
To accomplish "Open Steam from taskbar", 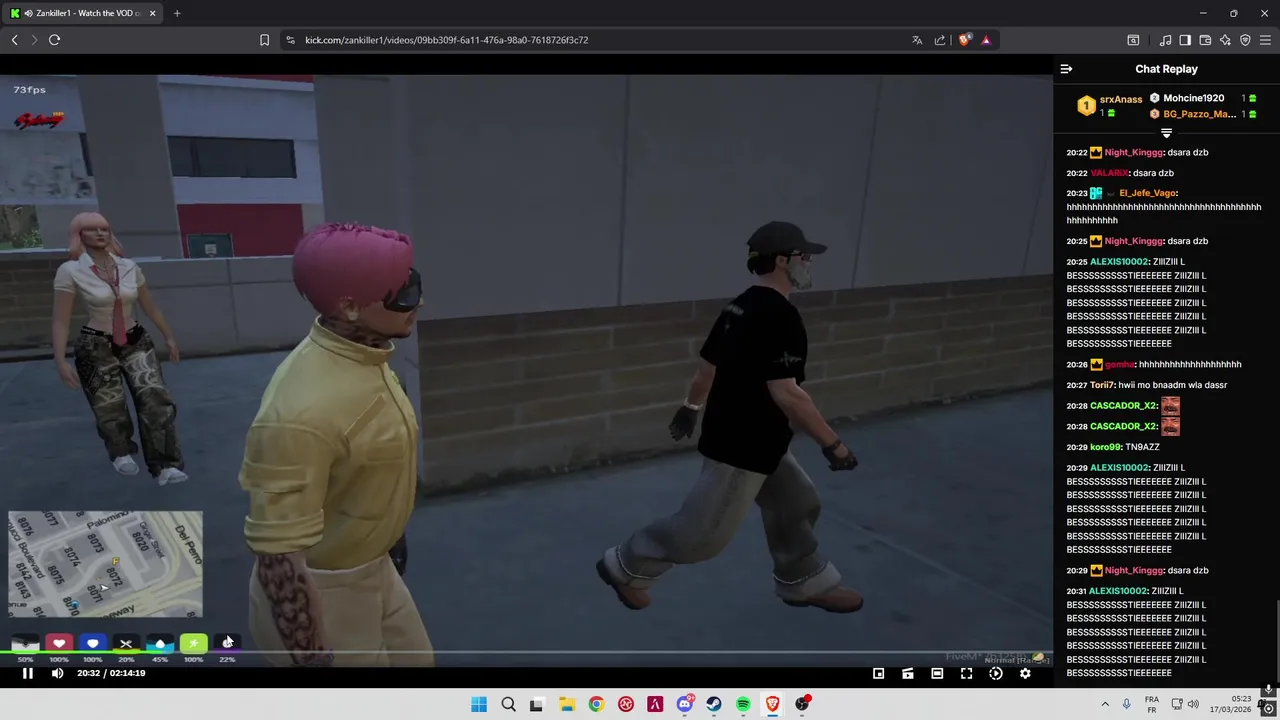I will coord(714,704).
